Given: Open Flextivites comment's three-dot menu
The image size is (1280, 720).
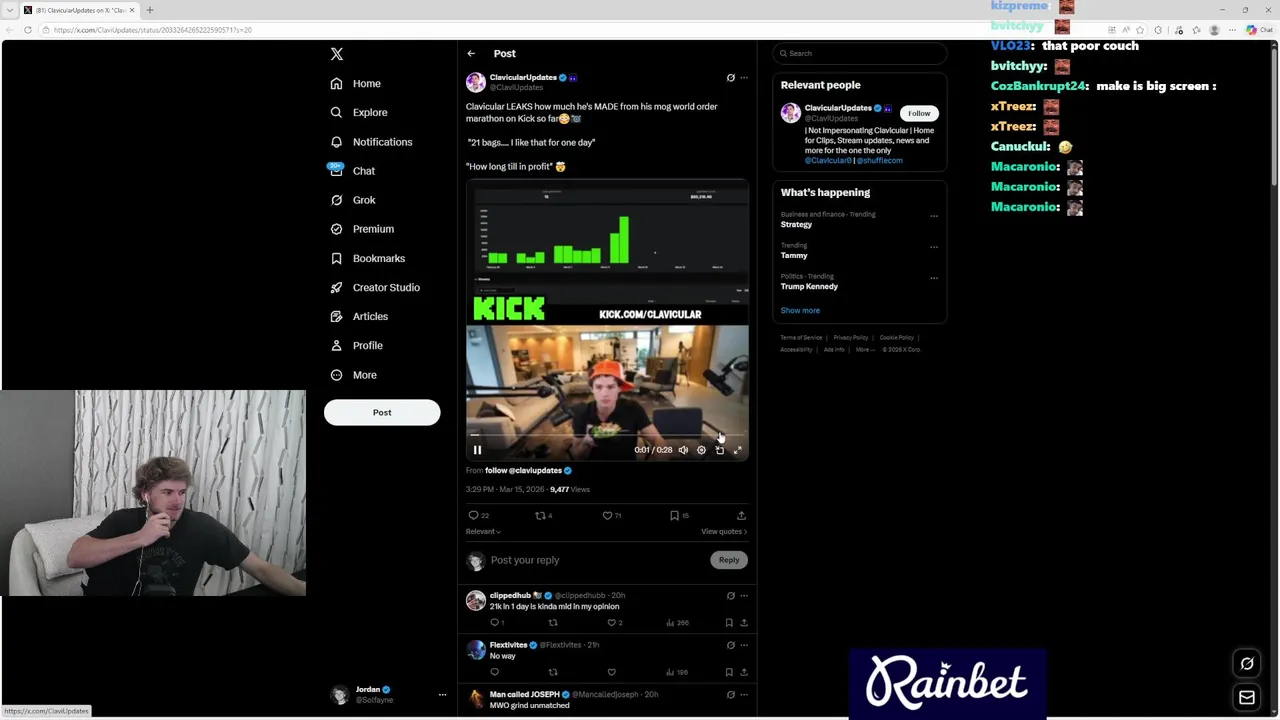Looking at the screenshot, I should pos(743,645).
